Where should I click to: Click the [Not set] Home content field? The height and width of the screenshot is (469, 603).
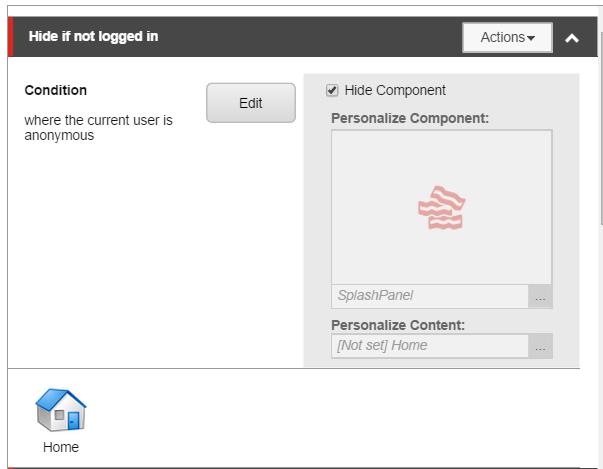click(429, 346)
